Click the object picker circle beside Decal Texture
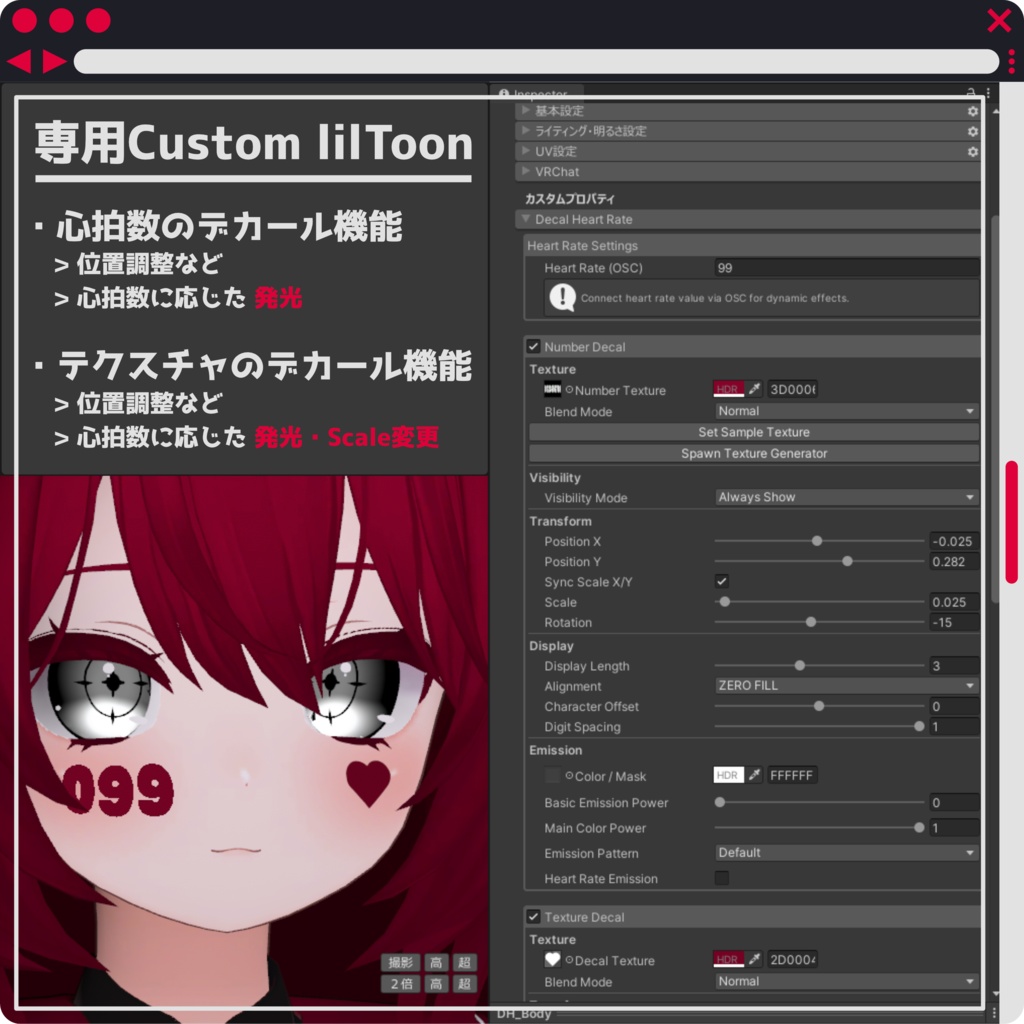The width and height of the screenshot is (1024, 1024). 569,960
